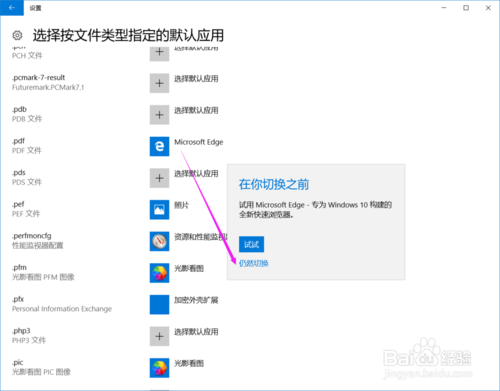Image resolution: width=500 pixels, height=391 pixels.
Task: Click the 光影看图 icon for .pfm
Action: (159, 273)
